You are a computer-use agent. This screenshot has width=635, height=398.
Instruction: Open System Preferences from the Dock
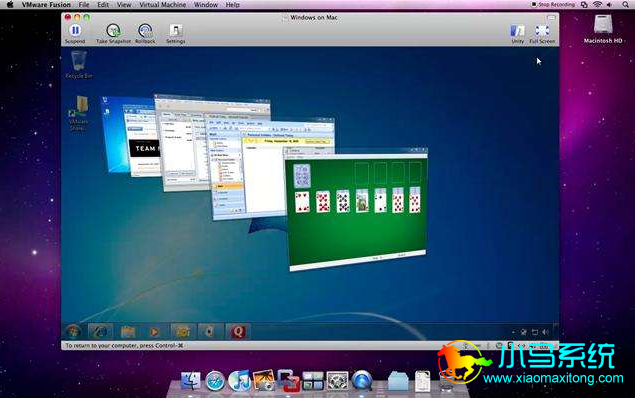(x=337, y=381)
